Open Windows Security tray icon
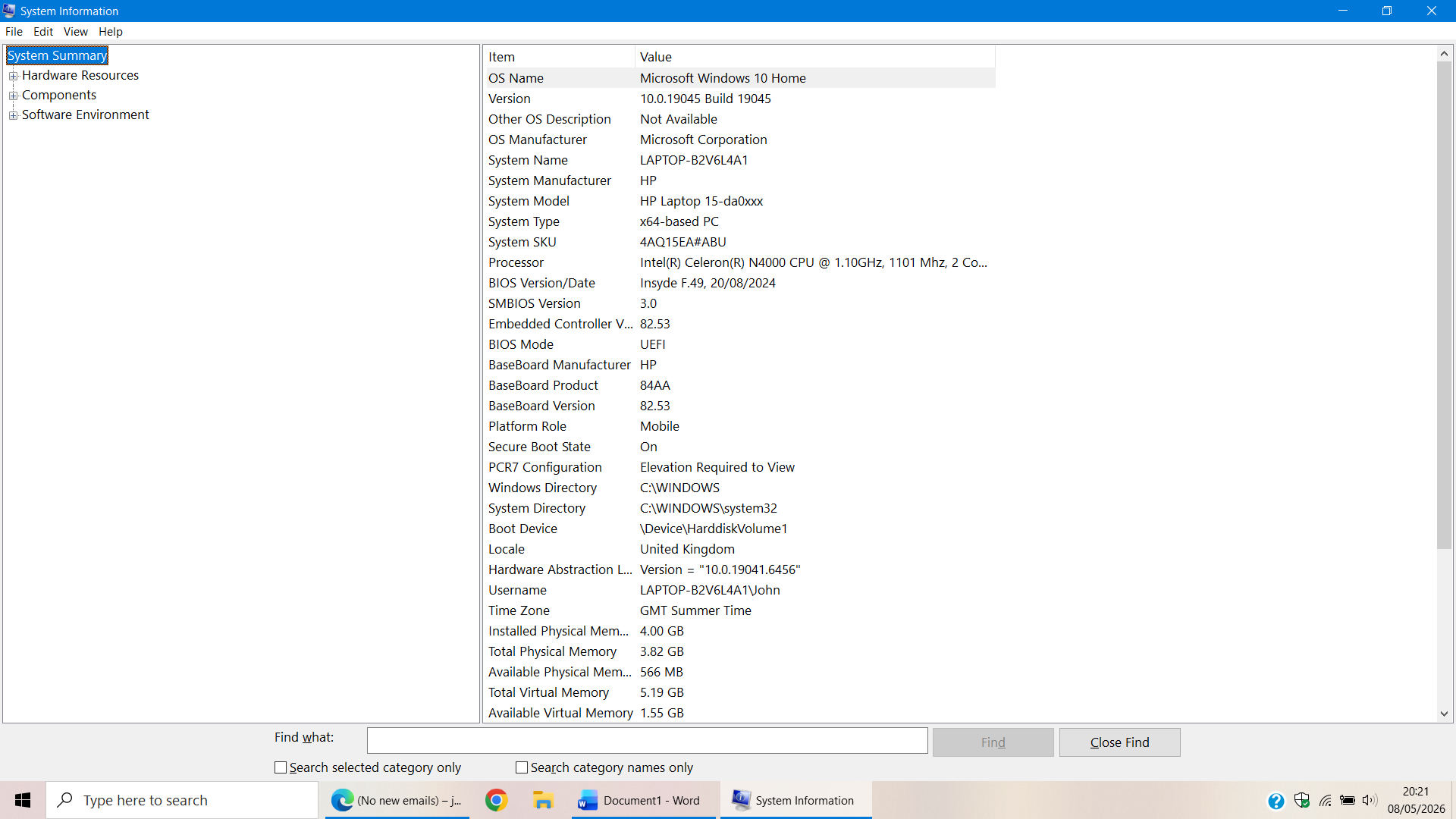The width and height of the screenshot is (1456, 819). [x=1302, y=800]
